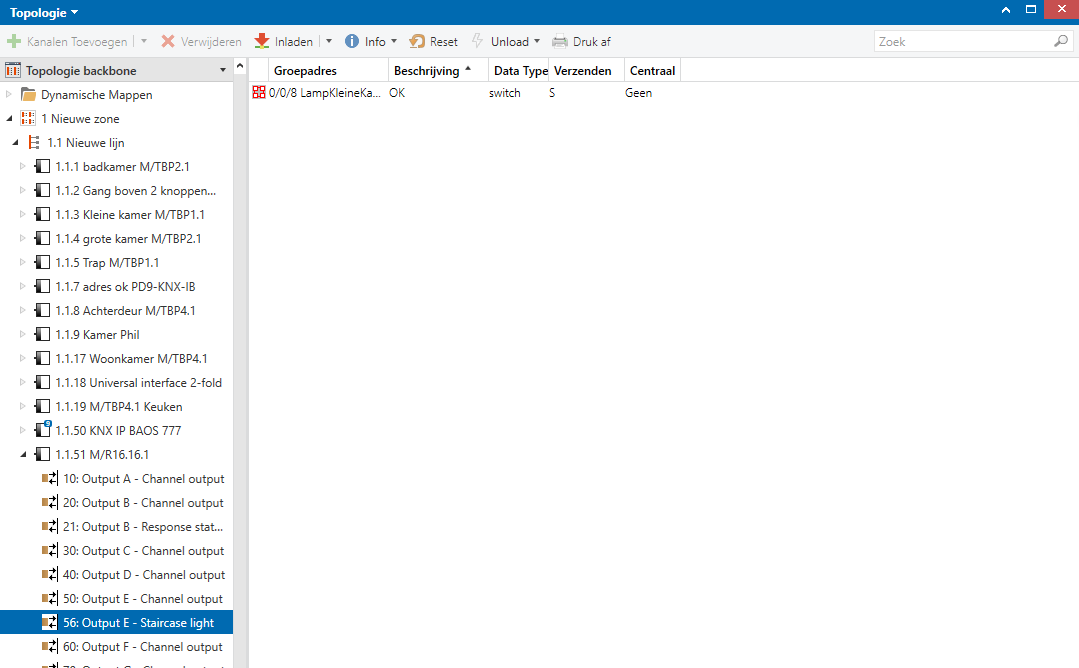This screenshot has height=668, width=1079.
Task: Open the Topologie backbone header dropdown
Action: 222,71
